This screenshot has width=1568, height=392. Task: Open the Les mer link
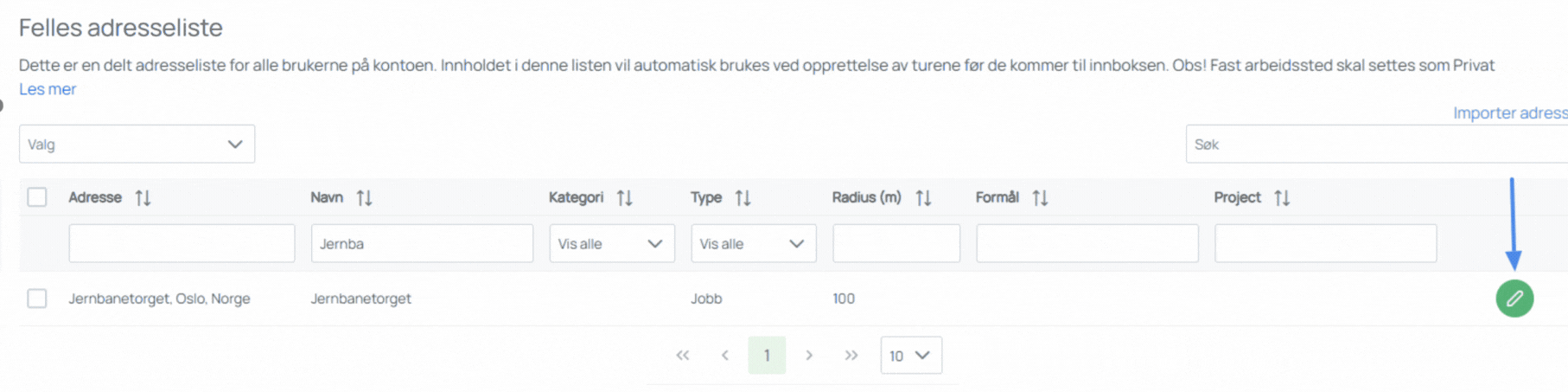point(48,89)
